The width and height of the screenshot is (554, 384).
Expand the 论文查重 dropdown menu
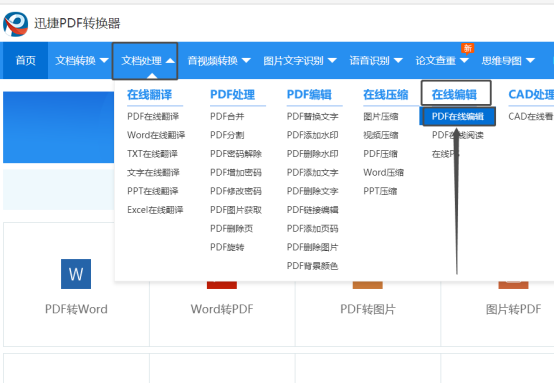coord(442,60)
